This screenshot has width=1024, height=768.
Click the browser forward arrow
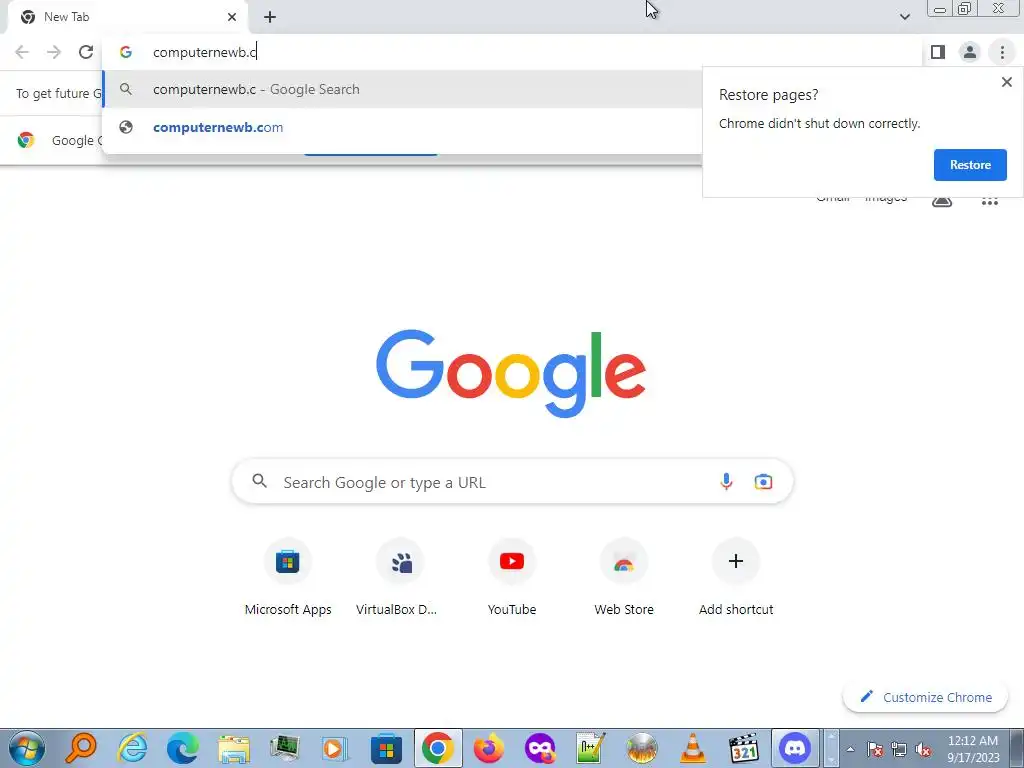[54, 52]
